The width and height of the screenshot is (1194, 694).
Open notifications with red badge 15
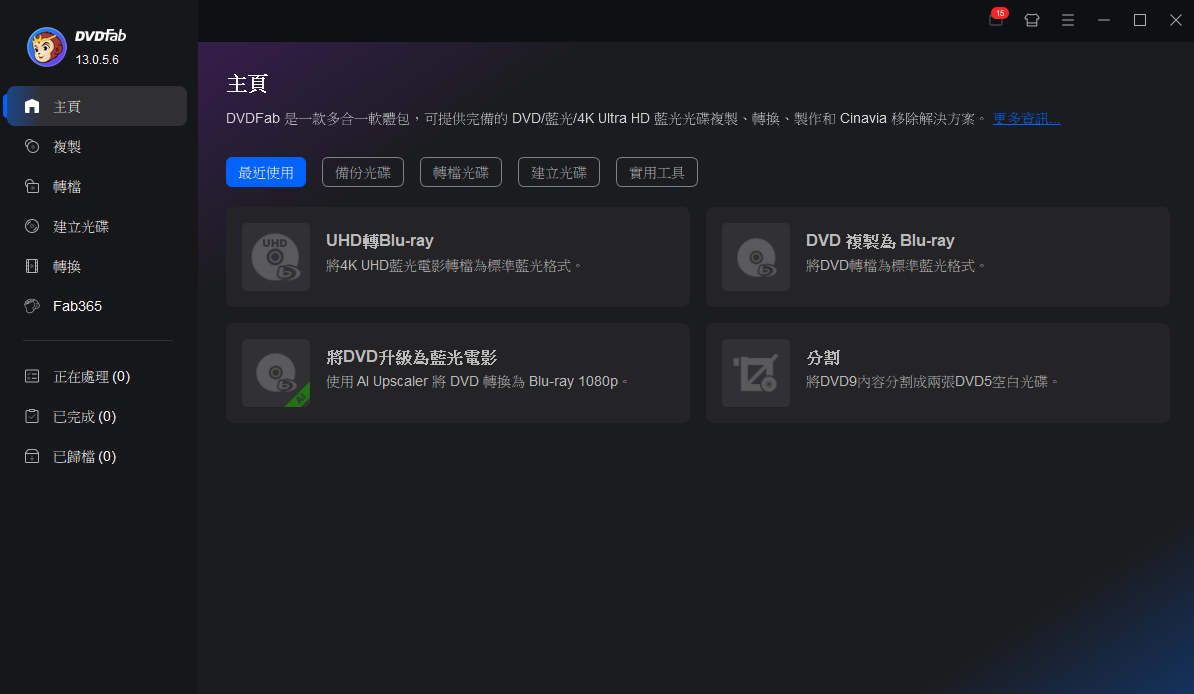pyautogui.click(x=997, y=18)
